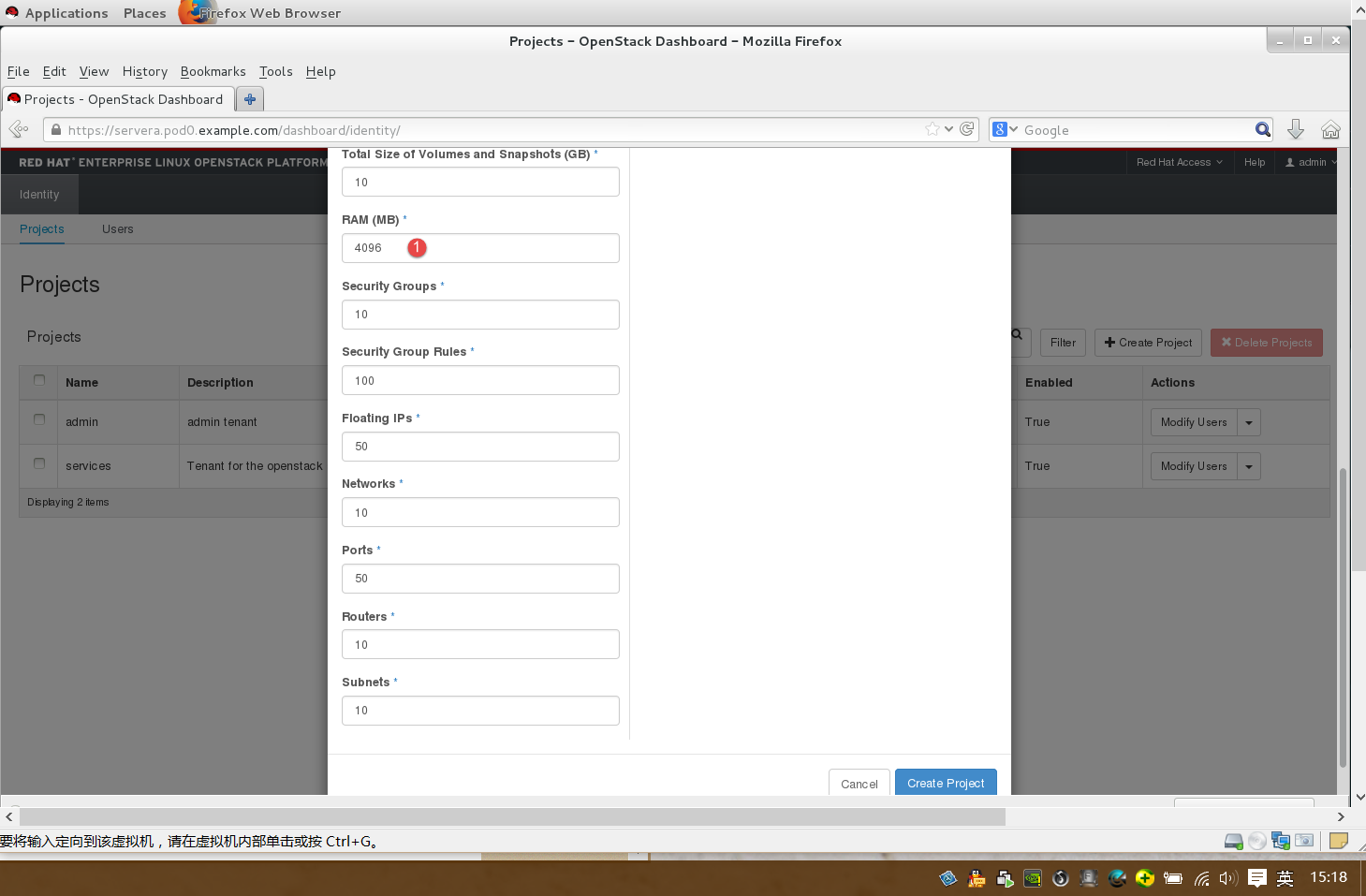Reload the page with refresh icon

[x=966, y=129]
